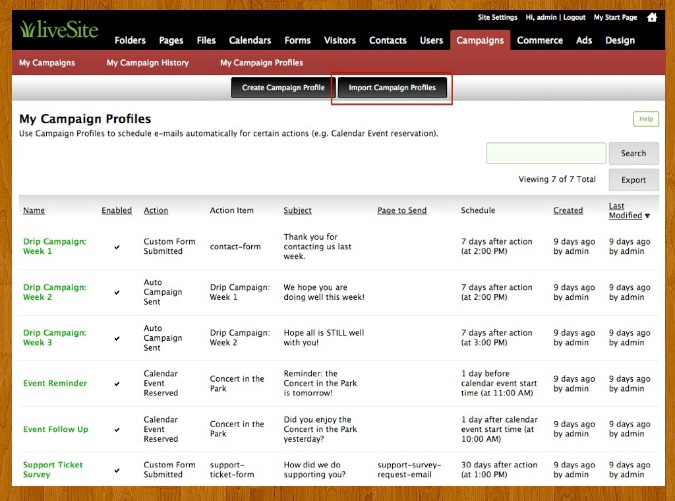Switch to the Calendars tab
The height and width of the screenshot is (501, 675).
click(x=250, y=40)
